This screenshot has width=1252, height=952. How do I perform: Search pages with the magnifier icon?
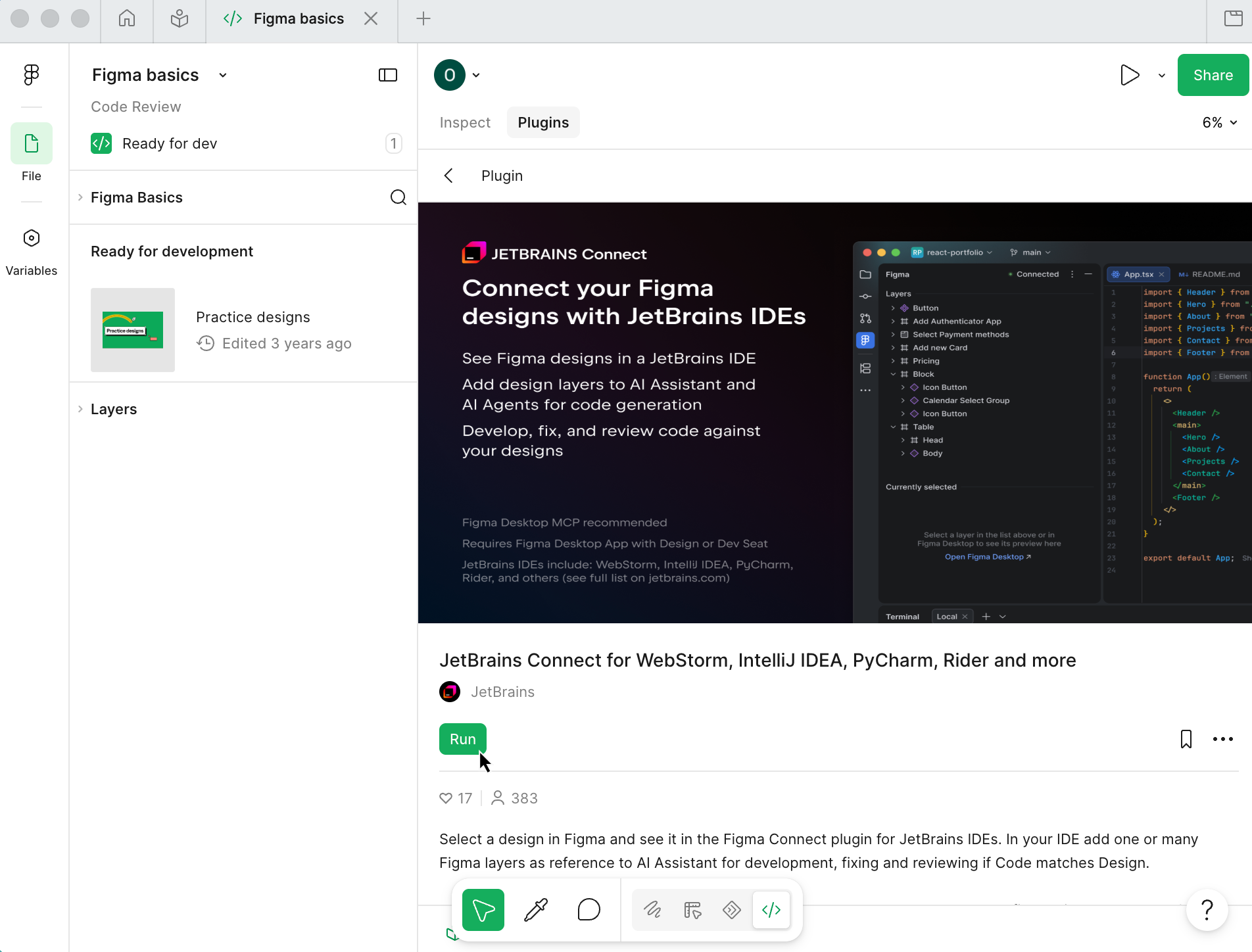[398, 197]
